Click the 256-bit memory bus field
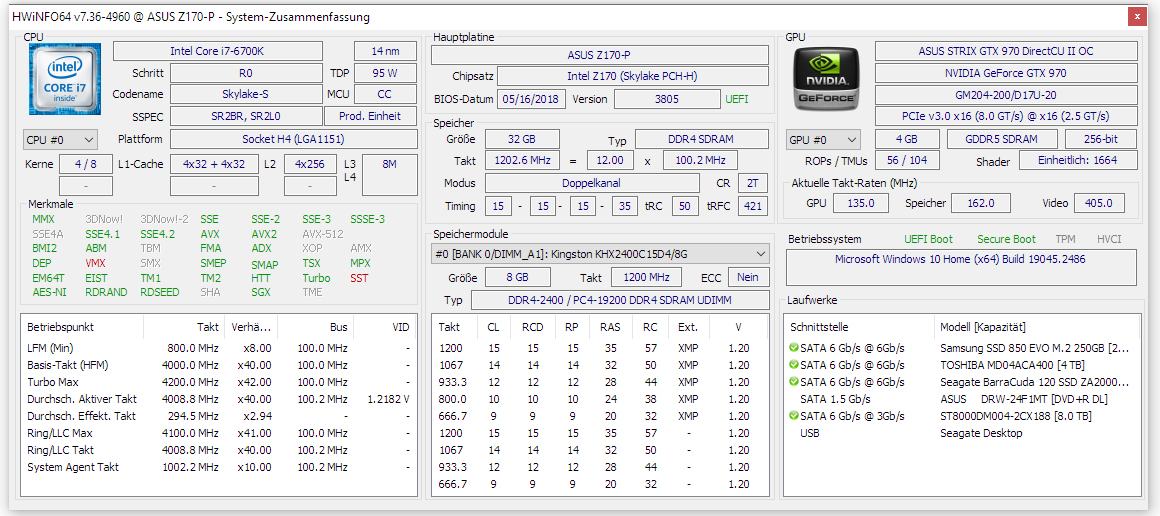 (x=1102, y=139)
